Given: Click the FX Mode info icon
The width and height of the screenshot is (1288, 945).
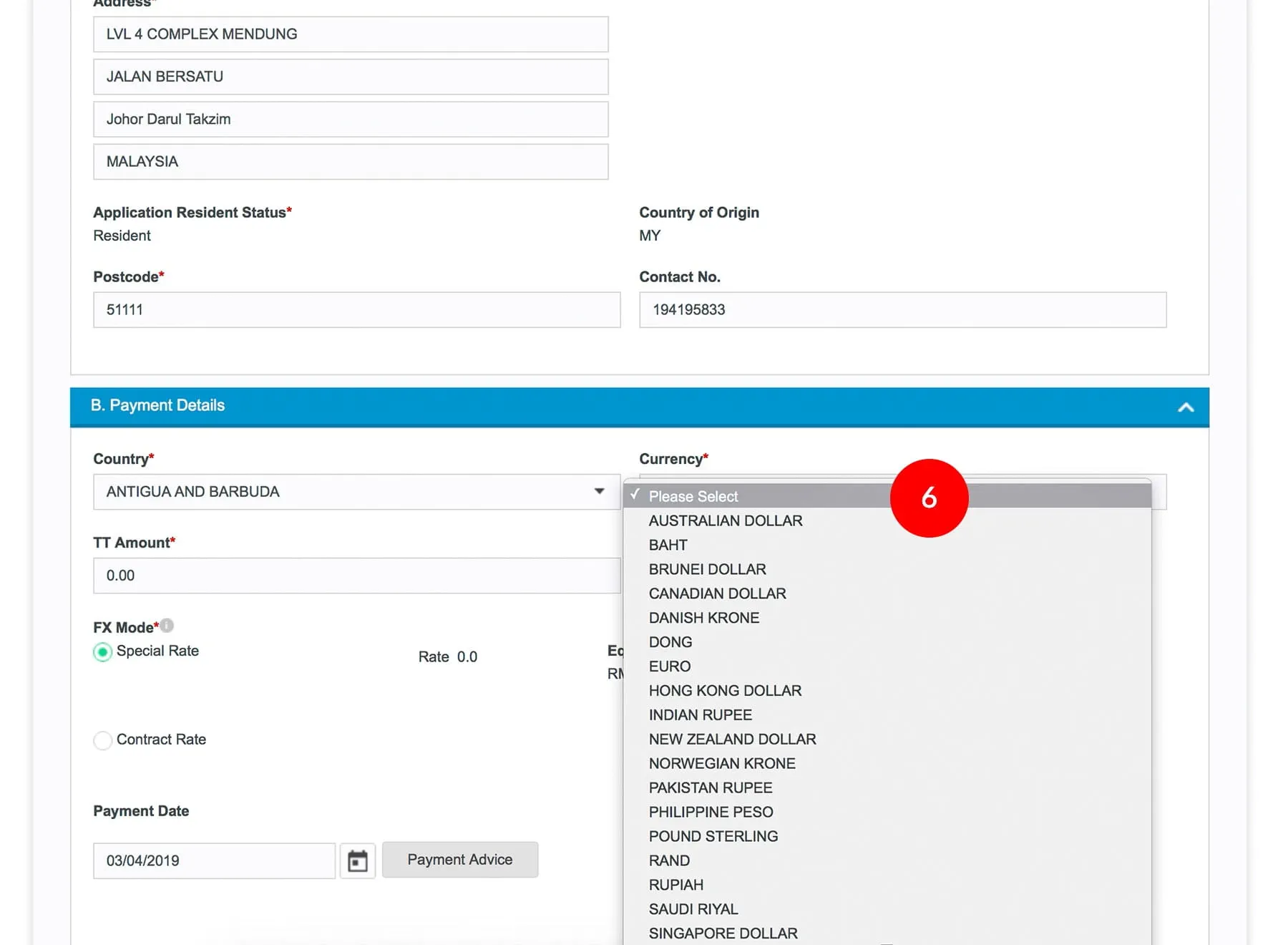Looking at the screenshot, I should pyautogui.click(x=167, y=626).
